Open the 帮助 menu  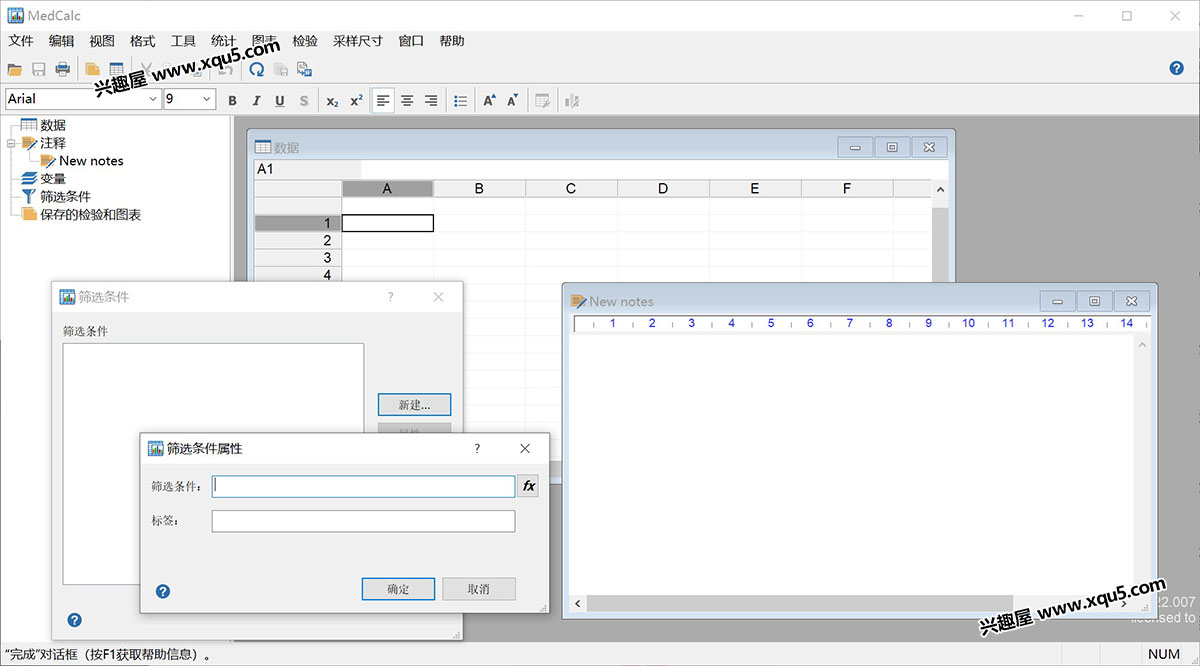(452, 41)
